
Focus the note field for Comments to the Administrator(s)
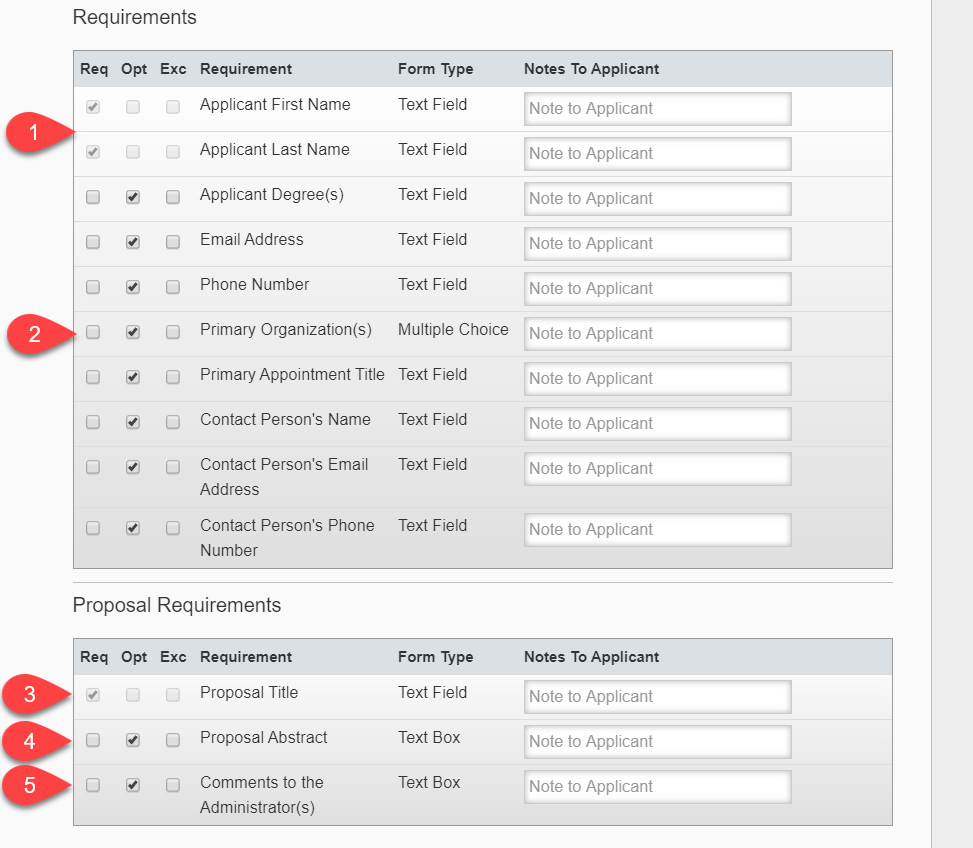[x=658, y=787]
